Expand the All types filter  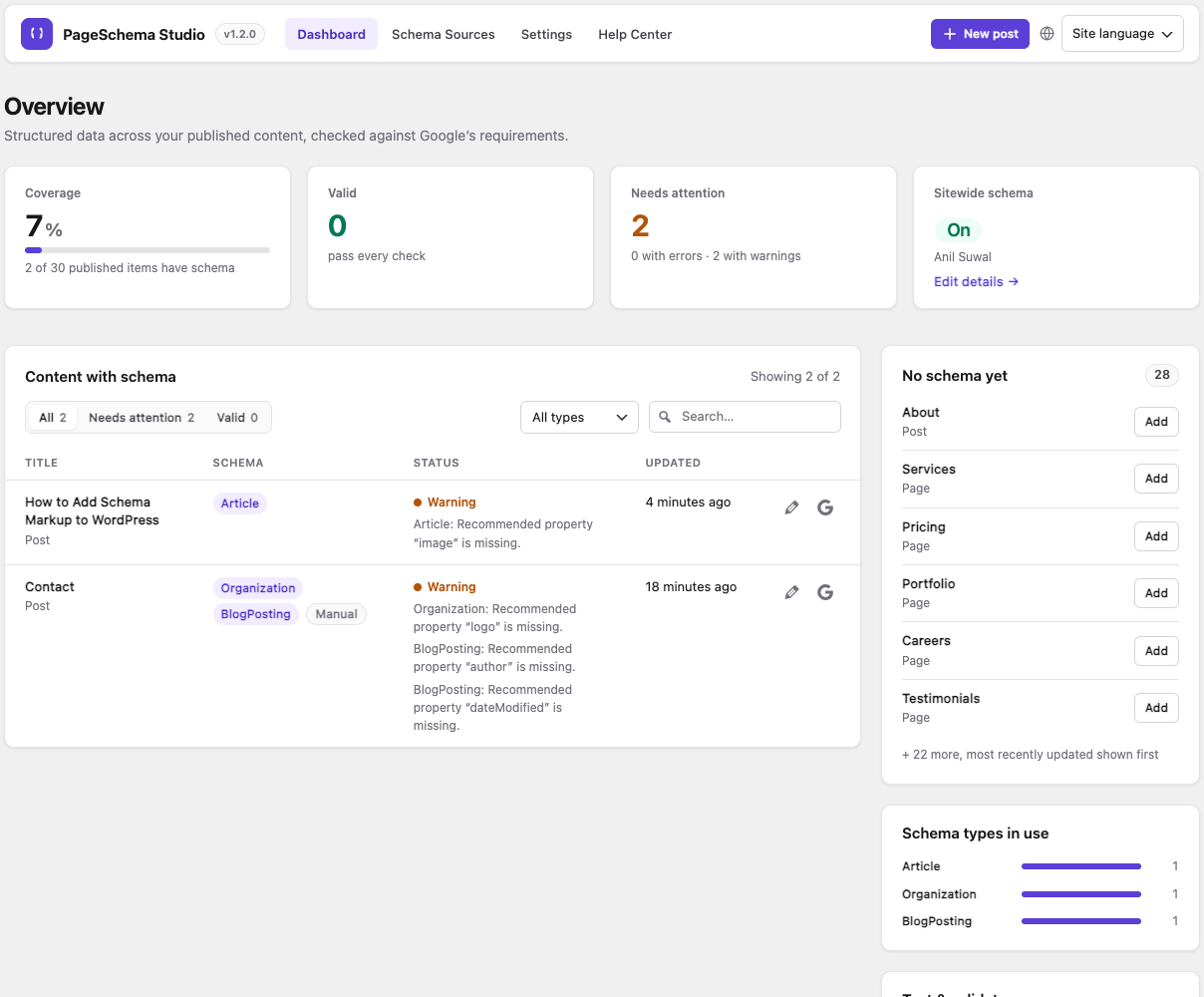point(579,417)
